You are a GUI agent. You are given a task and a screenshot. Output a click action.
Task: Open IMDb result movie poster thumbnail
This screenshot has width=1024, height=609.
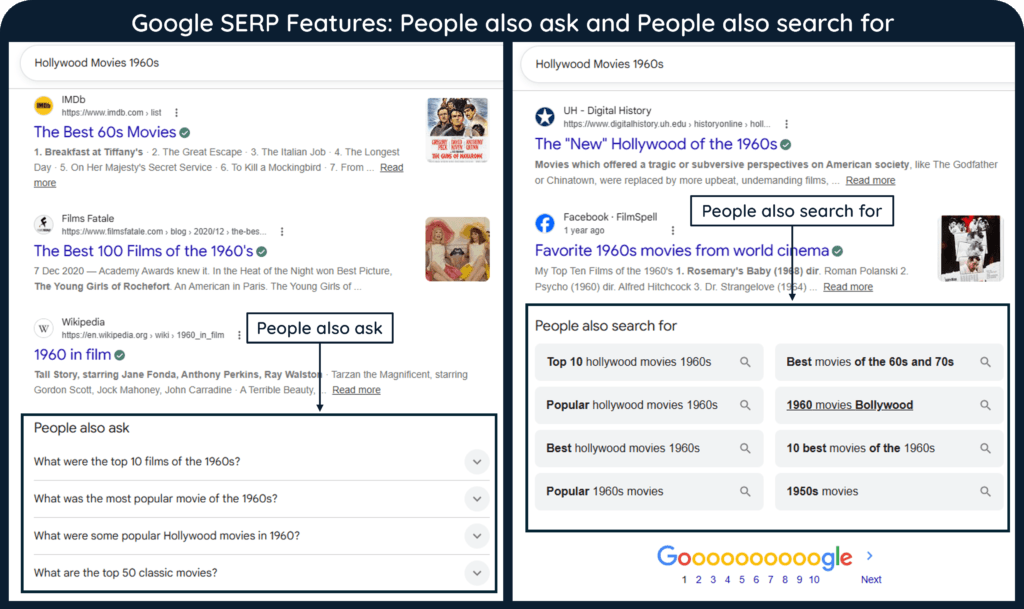(x=457, y=130)
